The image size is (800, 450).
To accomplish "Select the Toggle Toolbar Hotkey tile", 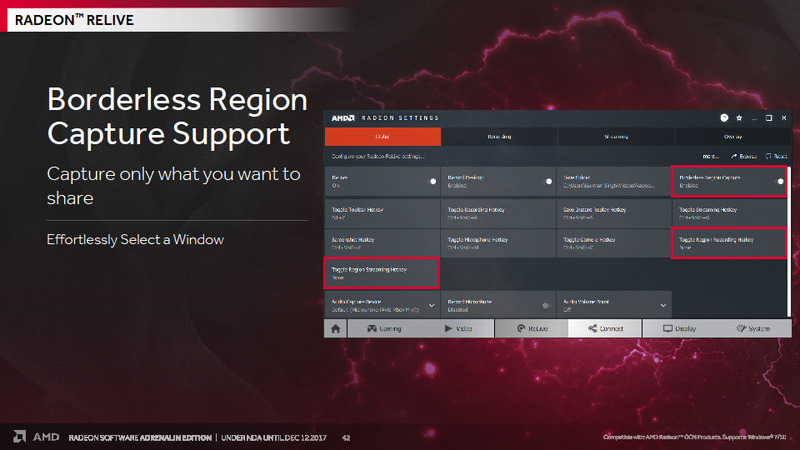I will click(382, 213).
